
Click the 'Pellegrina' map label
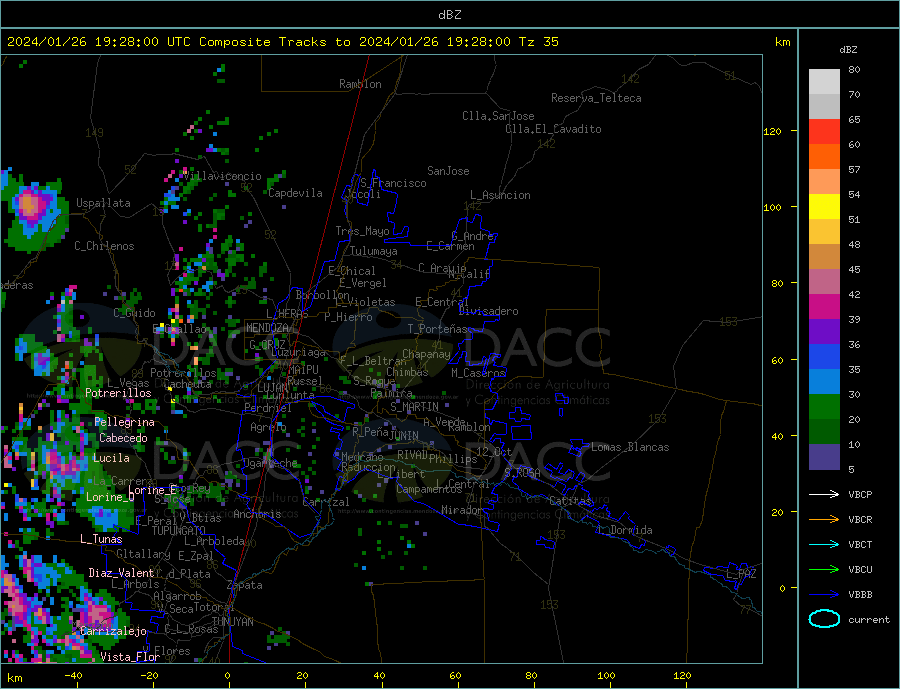125,422
